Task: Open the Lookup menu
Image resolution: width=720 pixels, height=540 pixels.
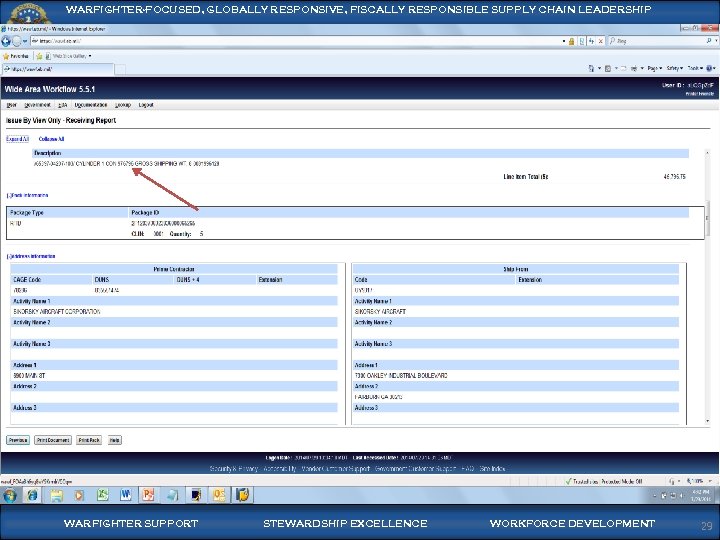Action: point(123,105)
